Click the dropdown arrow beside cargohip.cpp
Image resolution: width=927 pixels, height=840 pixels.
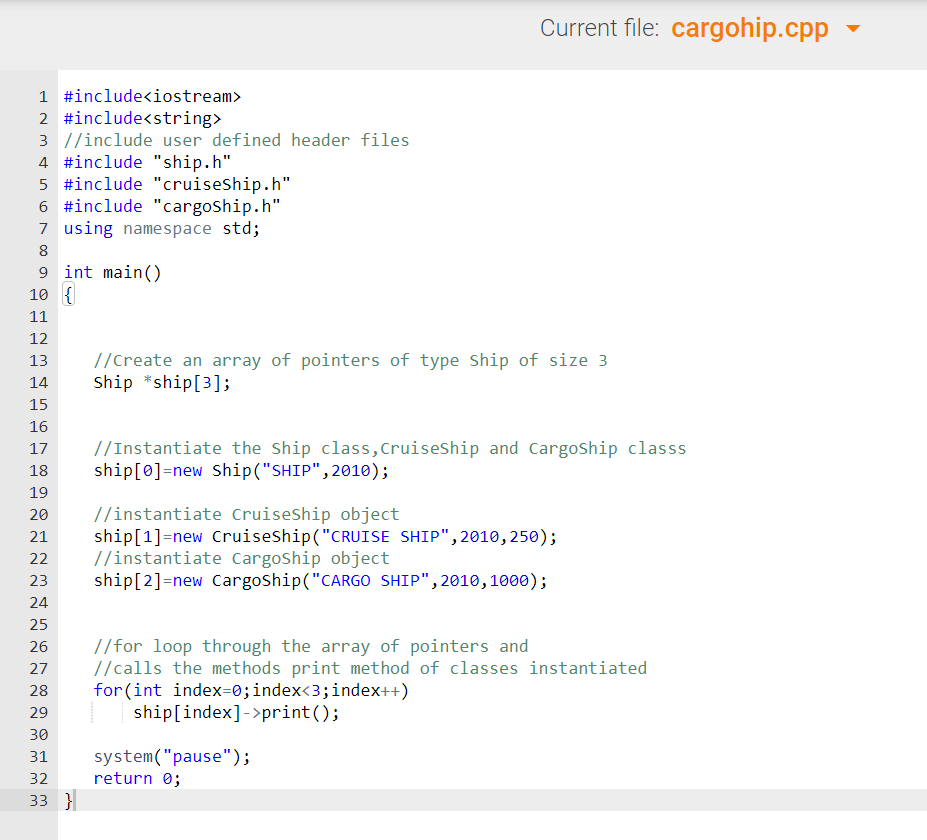pos(853,28)
